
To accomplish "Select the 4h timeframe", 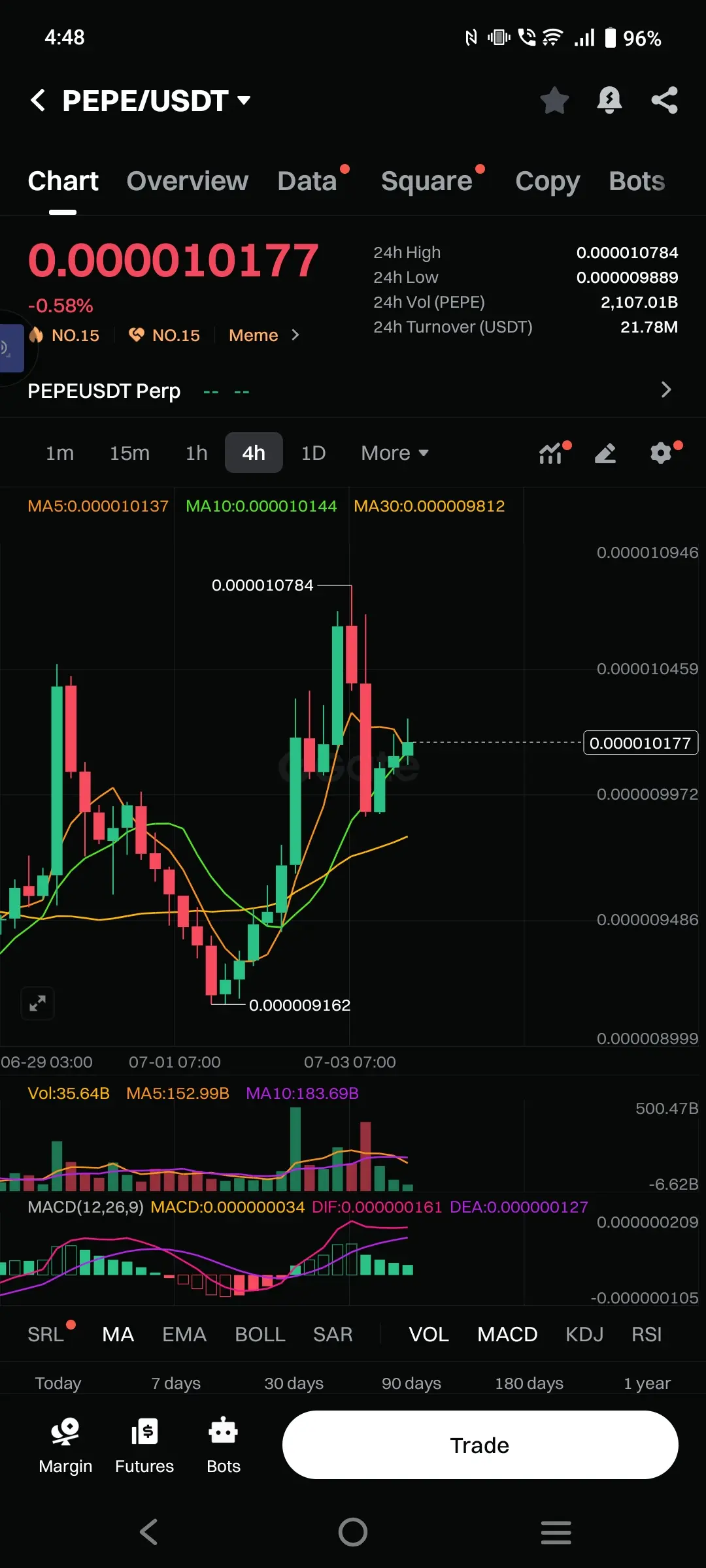I will click(x=254, y=453).
